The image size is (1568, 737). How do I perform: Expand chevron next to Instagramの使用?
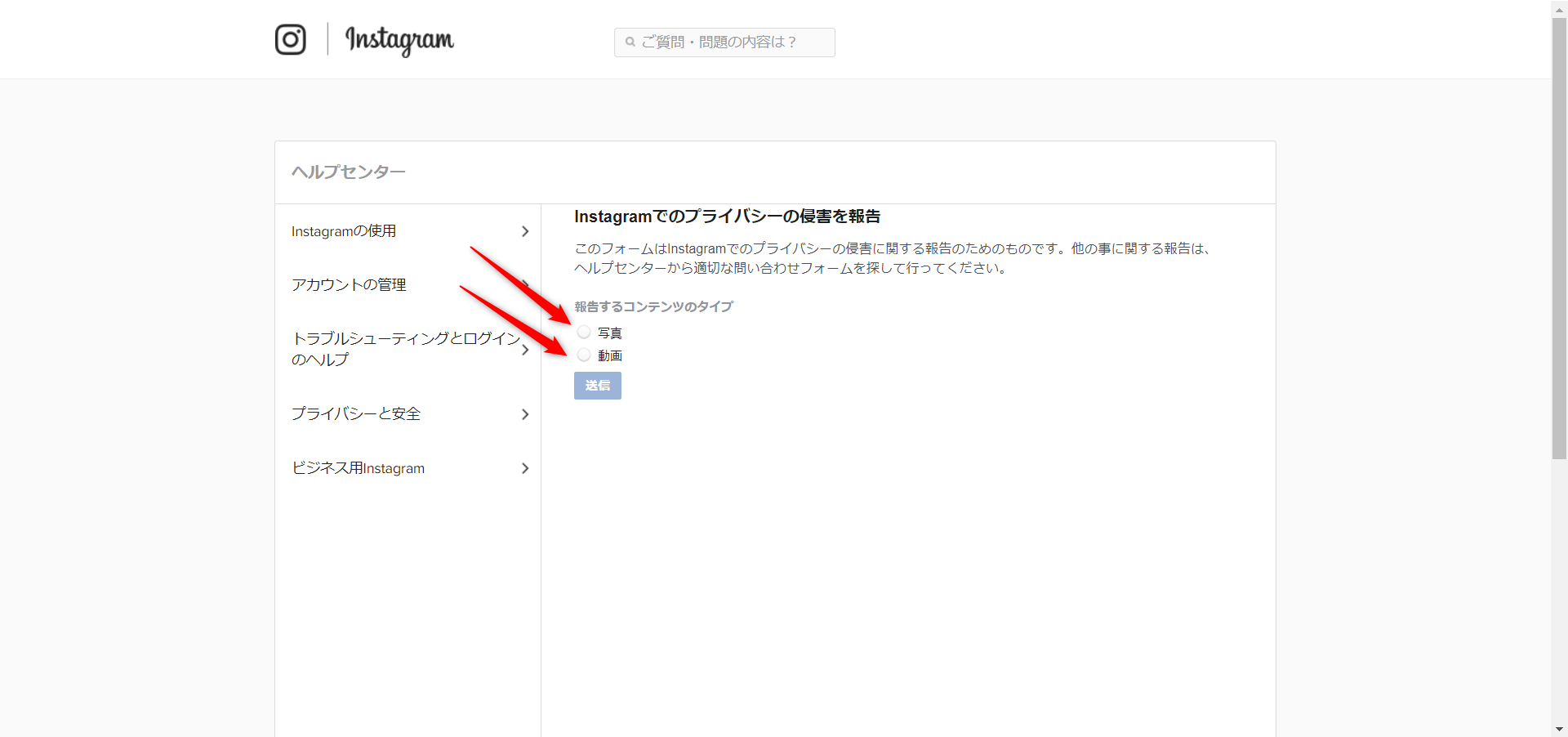525,231
